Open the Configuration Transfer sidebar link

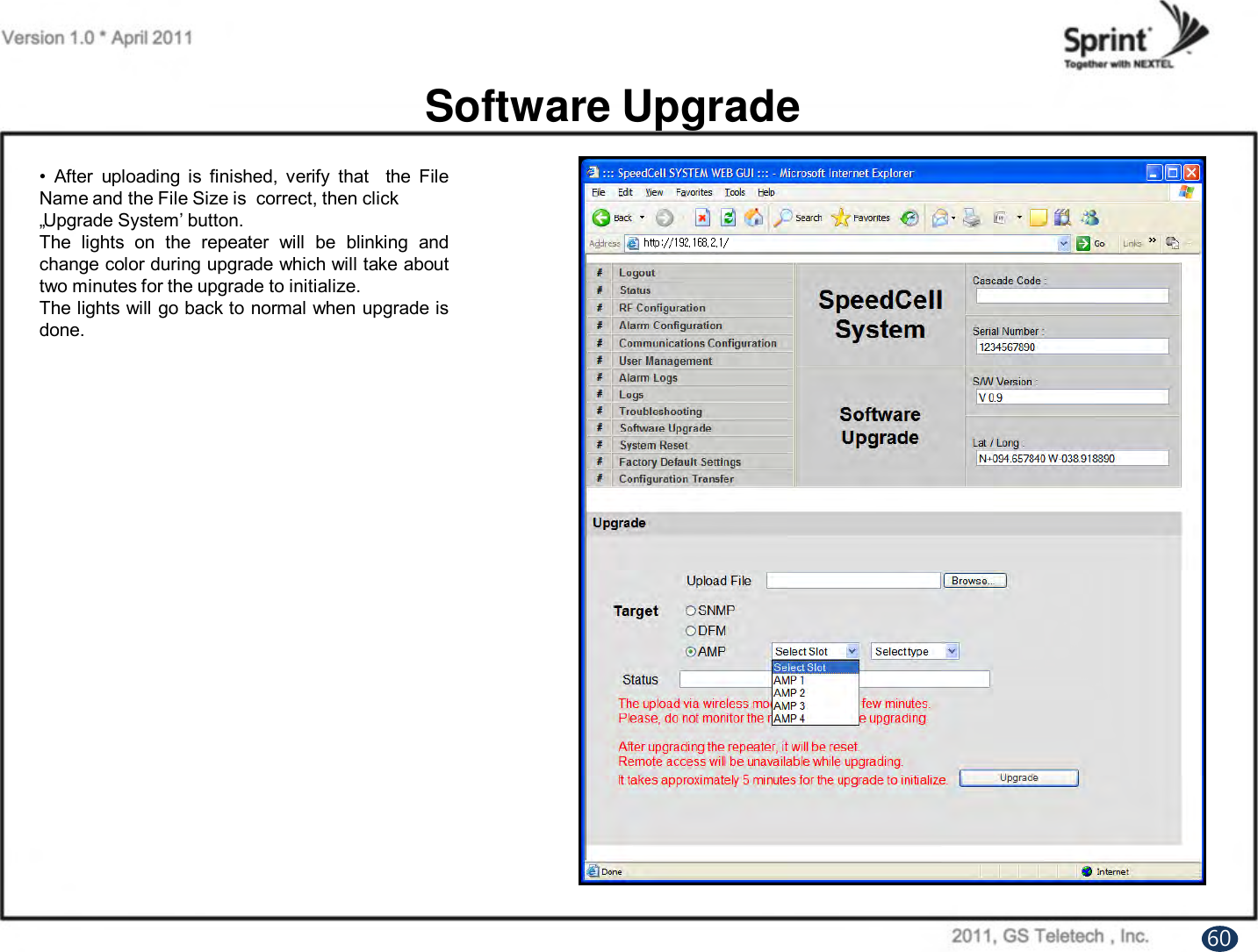pos(676,479)
